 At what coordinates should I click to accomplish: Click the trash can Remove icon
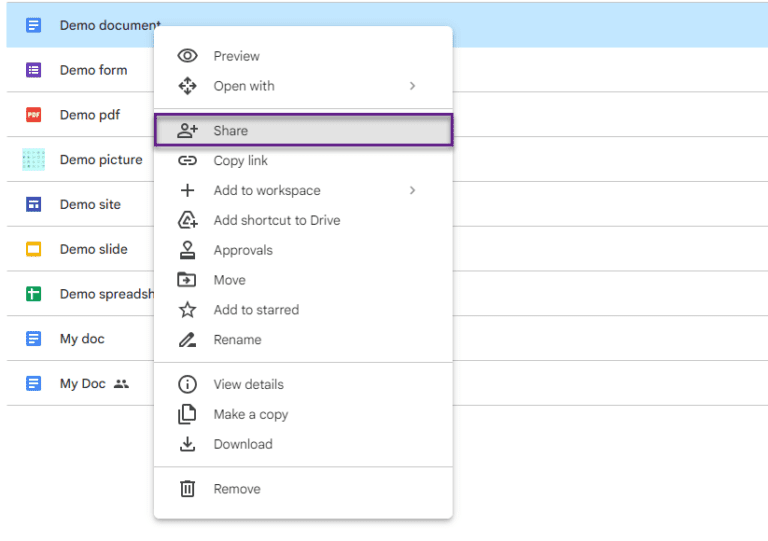click(x=187, y=489)
